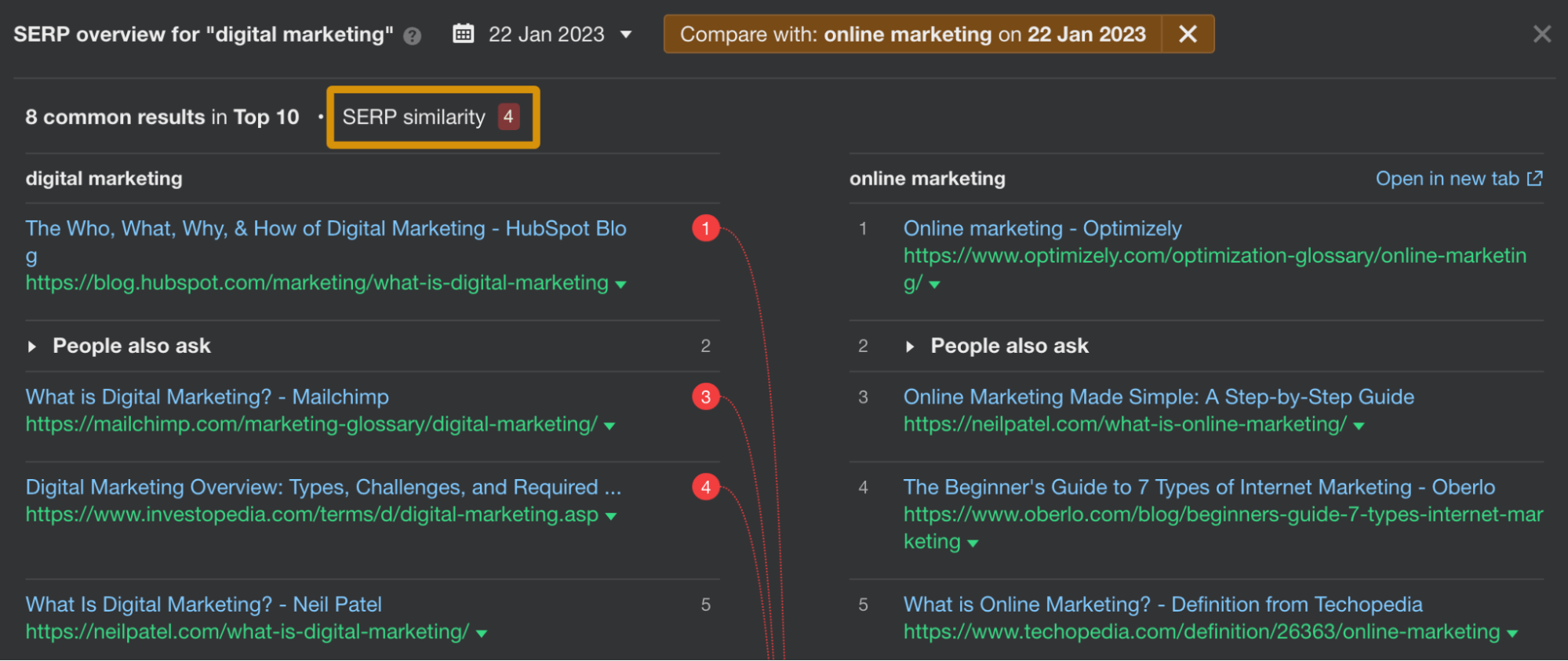Image resolution: width=1568 pixels, height=661 pixels.
Task: Open dropdown next to Mailchimp URL
Action: point(609,426)
